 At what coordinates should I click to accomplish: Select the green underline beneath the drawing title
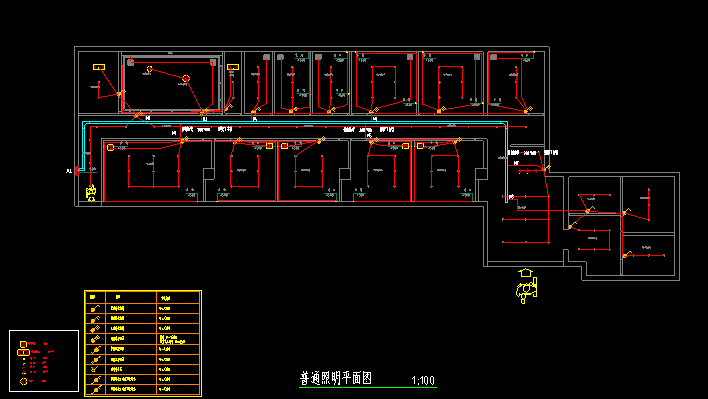point(368,387)
